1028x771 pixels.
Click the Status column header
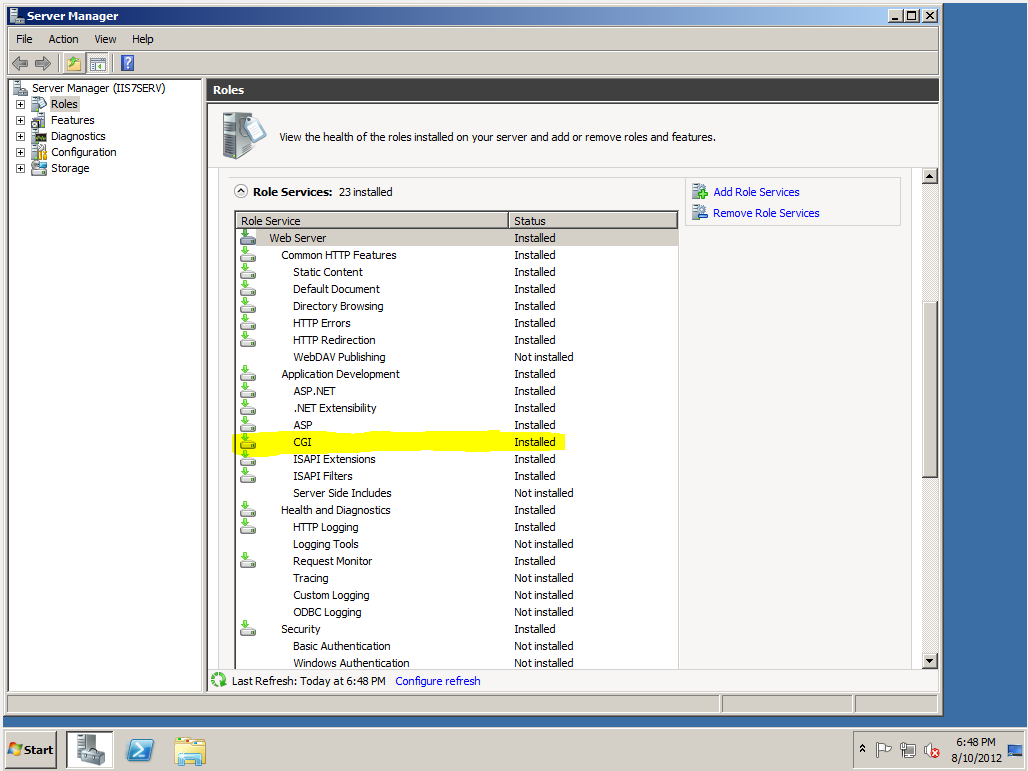click(x=593, y=220)
